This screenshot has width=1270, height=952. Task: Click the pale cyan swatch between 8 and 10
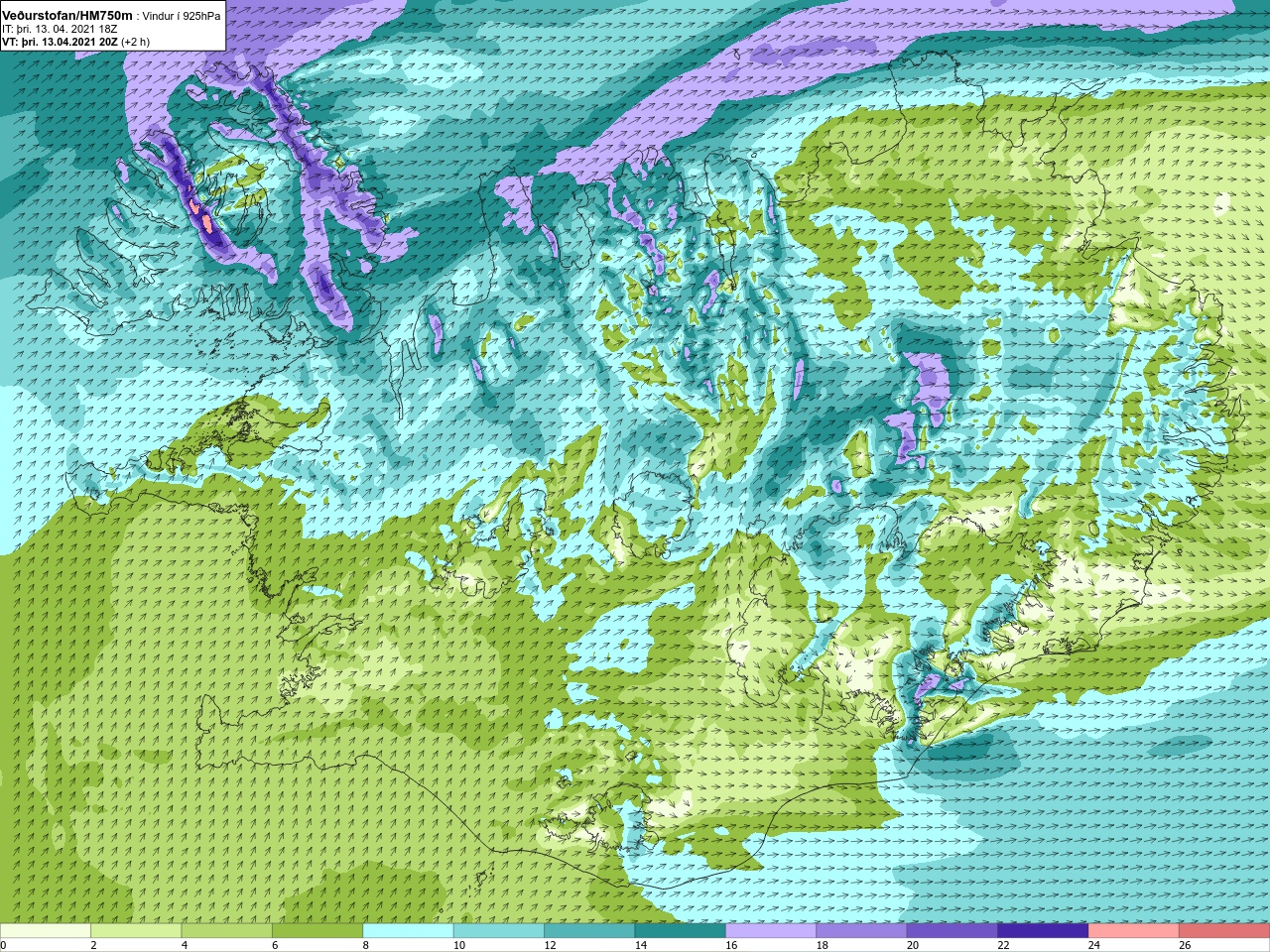[409, 930]
